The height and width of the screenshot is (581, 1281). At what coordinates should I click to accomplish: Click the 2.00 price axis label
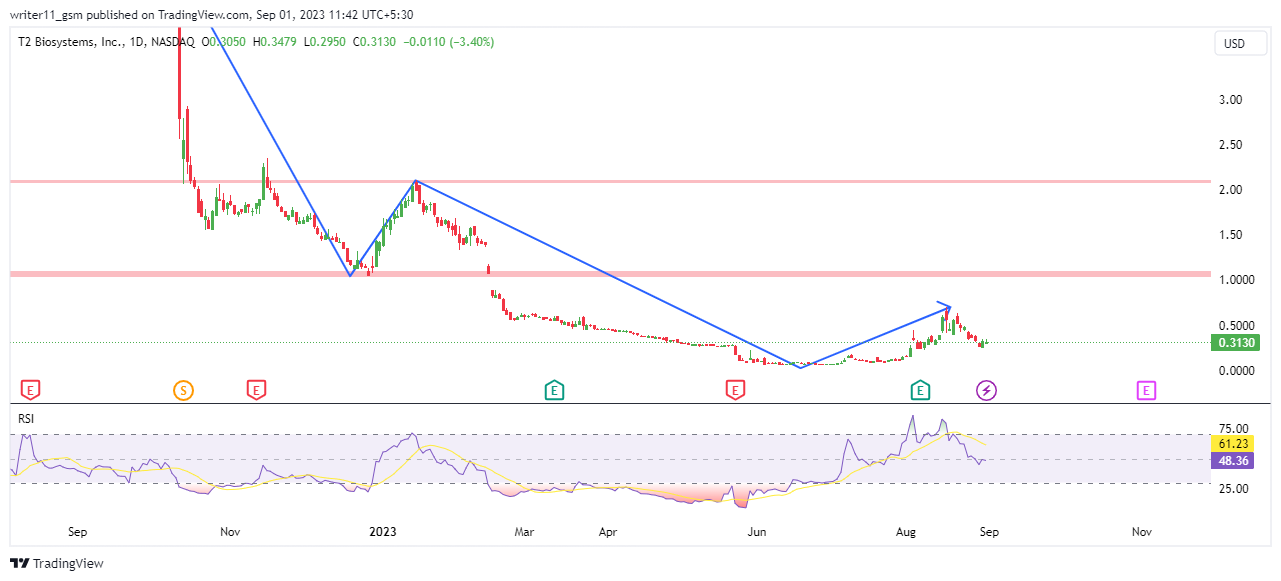[x=1230, y=190]
